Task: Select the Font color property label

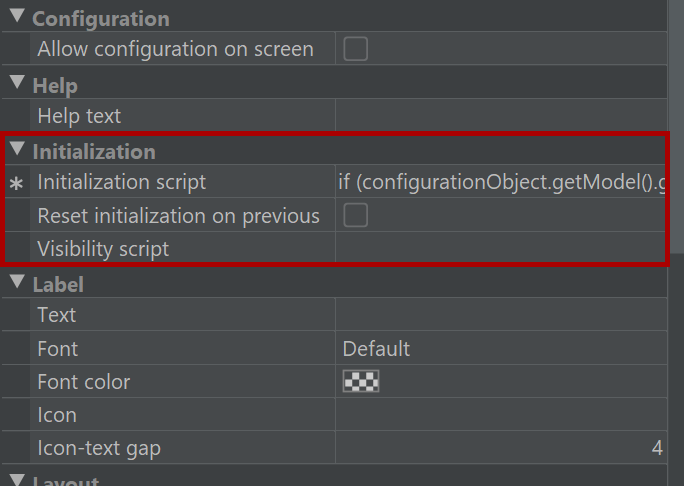Action: tap(84, 382)
